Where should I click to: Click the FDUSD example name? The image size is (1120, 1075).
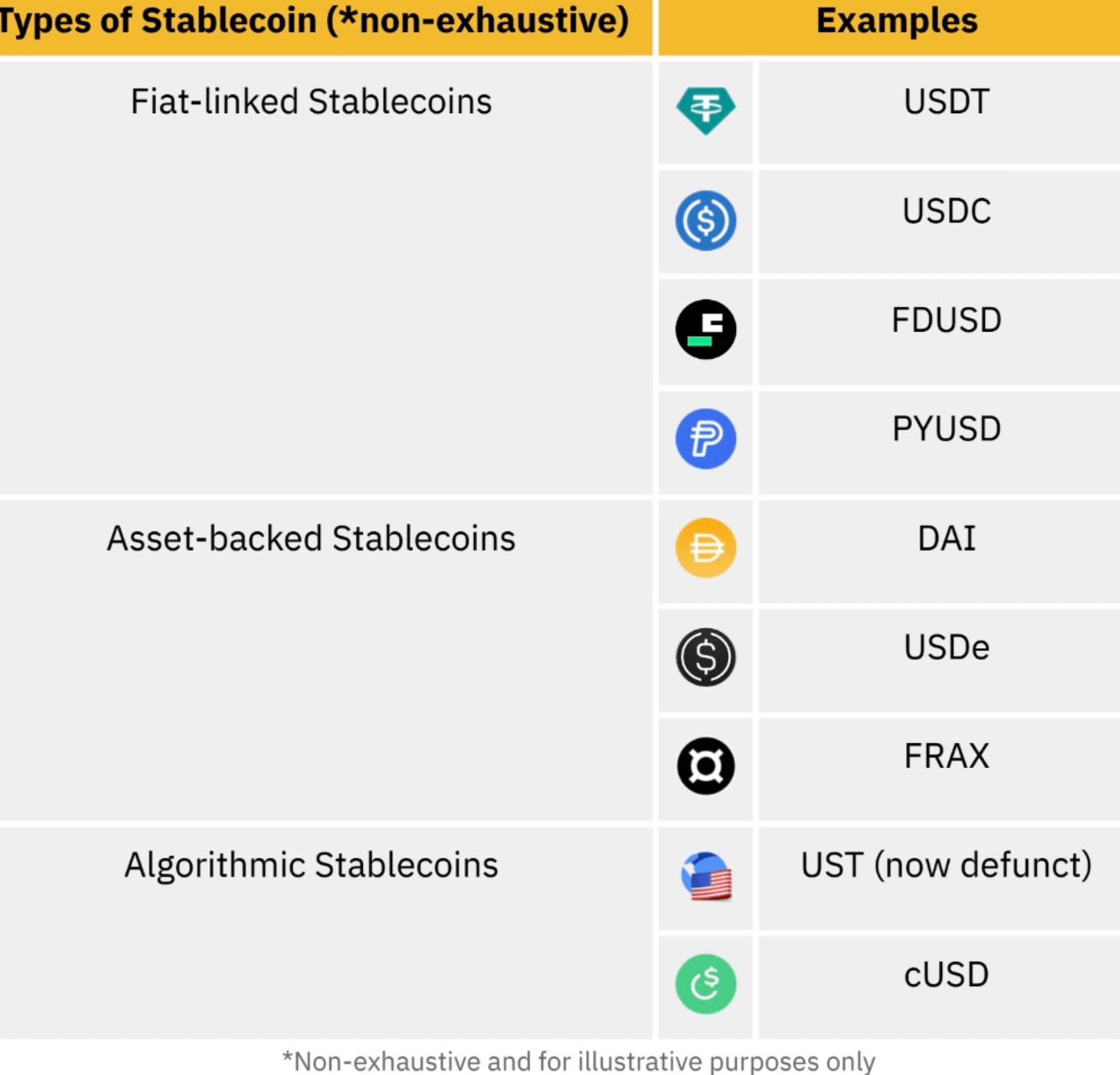point(946,320)
